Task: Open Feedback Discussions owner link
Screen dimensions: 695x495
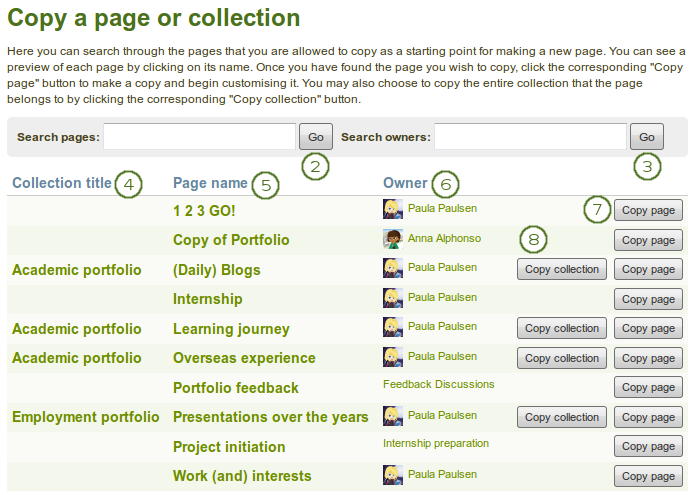Action: (438, 384)
